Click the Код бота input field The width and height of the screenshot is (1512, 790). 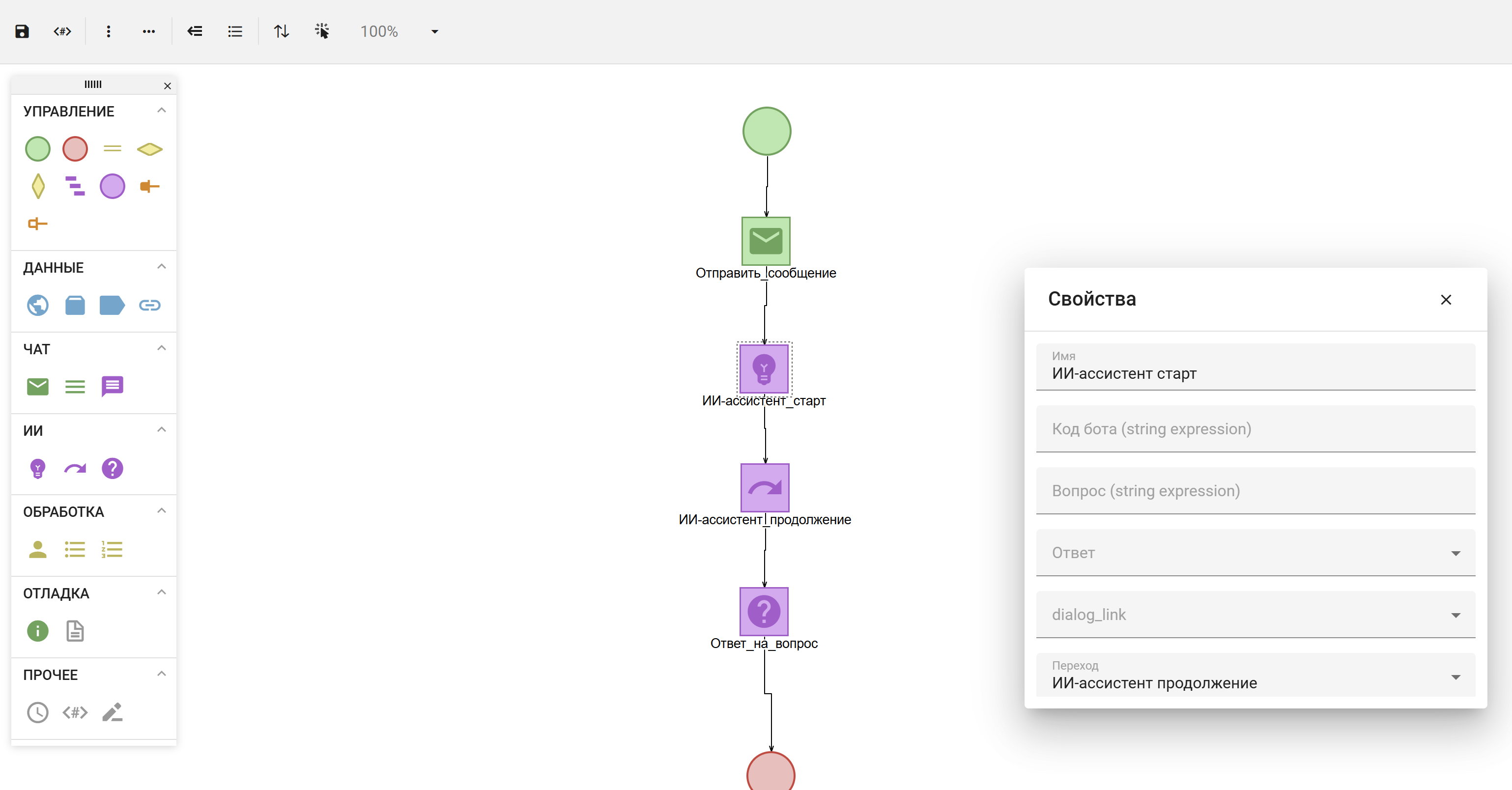click(x=1255, y=429)
